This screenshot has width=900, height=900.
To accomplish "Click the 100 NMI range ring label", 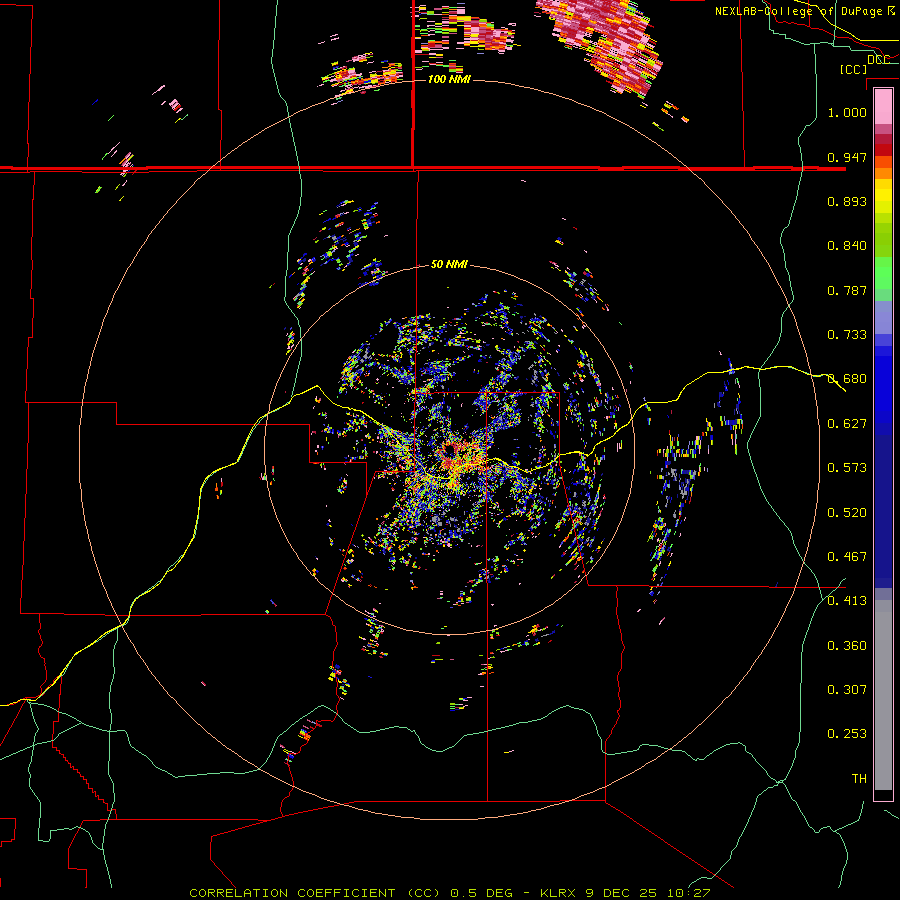I will 449,79.
